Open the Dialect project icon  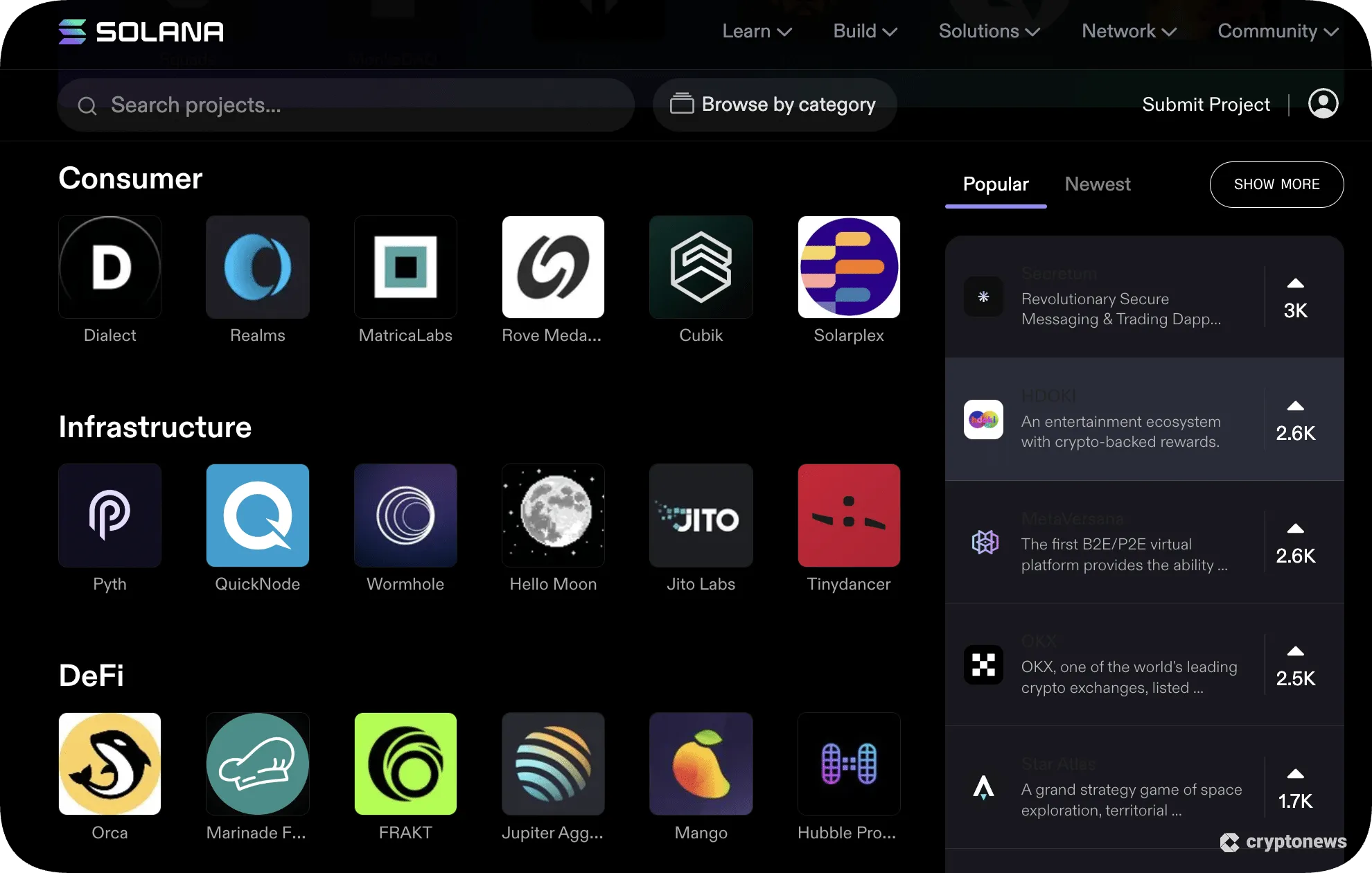(x=109, y=267)
